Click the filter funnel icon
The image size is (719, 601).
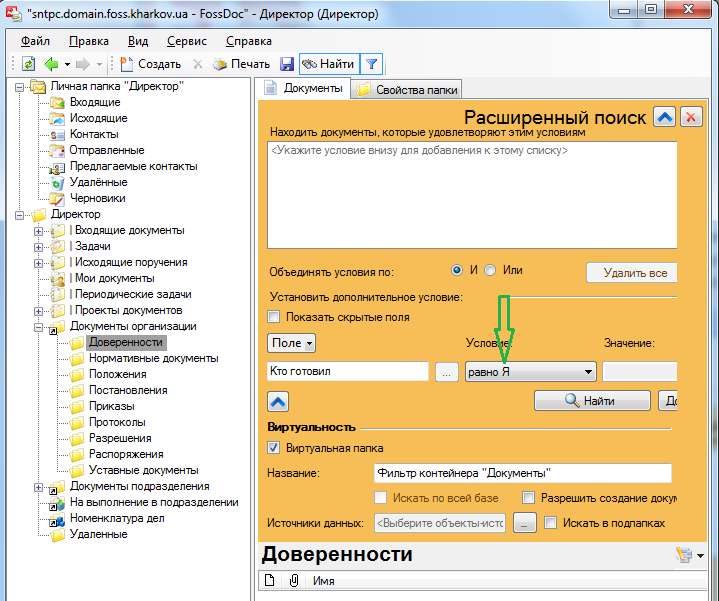point(371,64)
